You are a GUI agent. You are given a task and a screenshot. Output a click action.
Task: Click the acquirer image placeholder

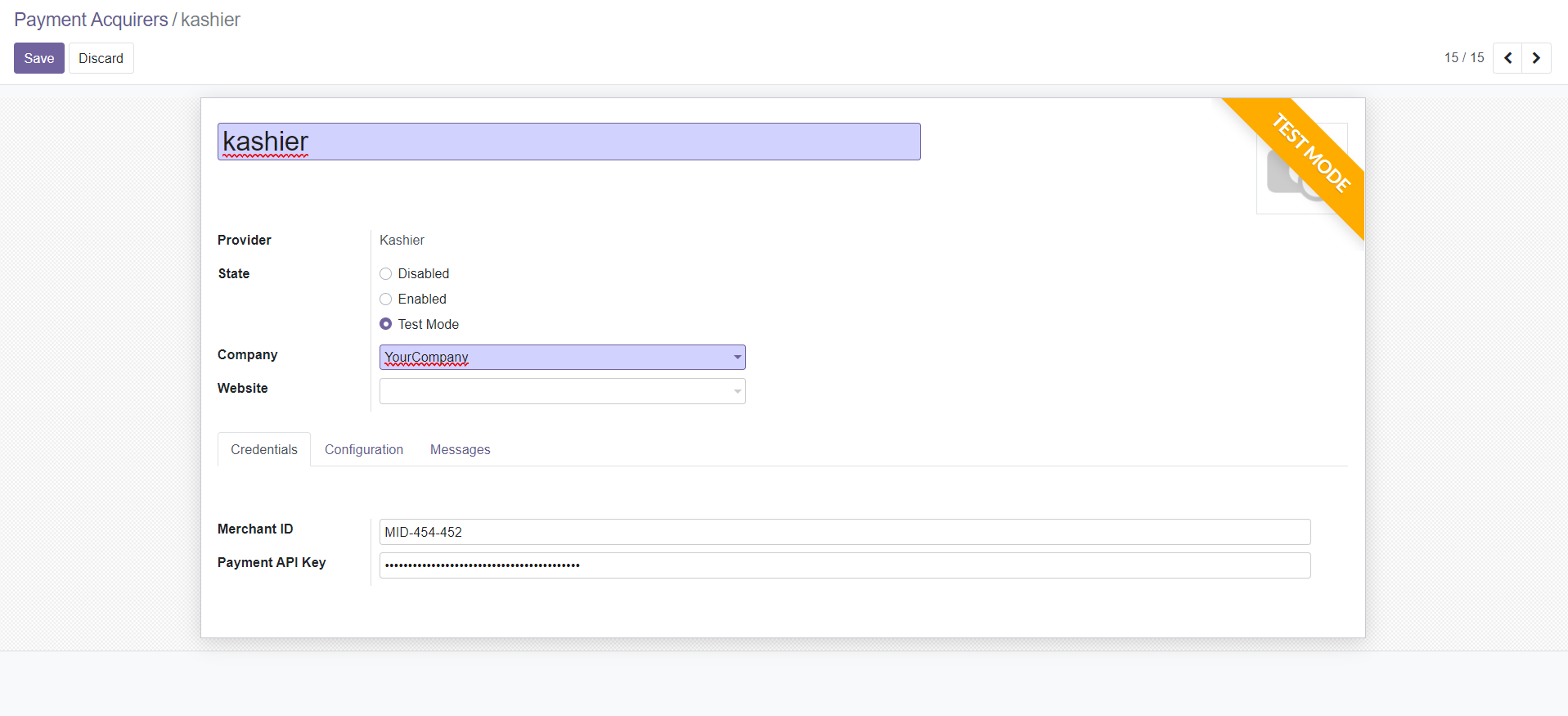pyautogui.click(x=1301, y=169)
